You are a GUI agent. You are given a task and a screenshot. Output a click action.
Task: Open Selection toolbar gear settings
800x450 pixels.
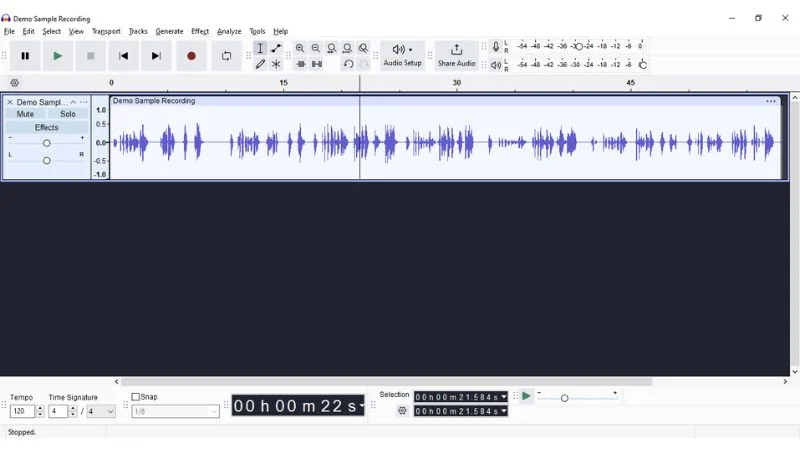(x=402, y=410)
